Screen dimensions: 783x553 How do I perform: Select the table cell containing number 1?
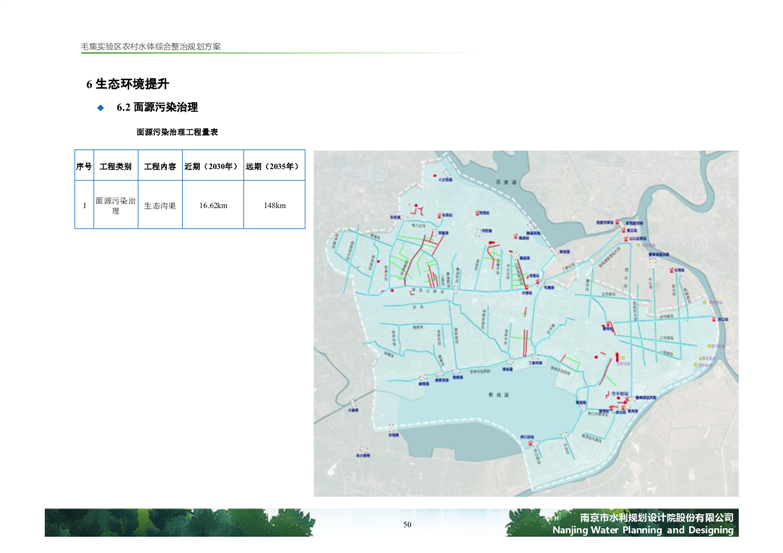click(x=84, y=206)
